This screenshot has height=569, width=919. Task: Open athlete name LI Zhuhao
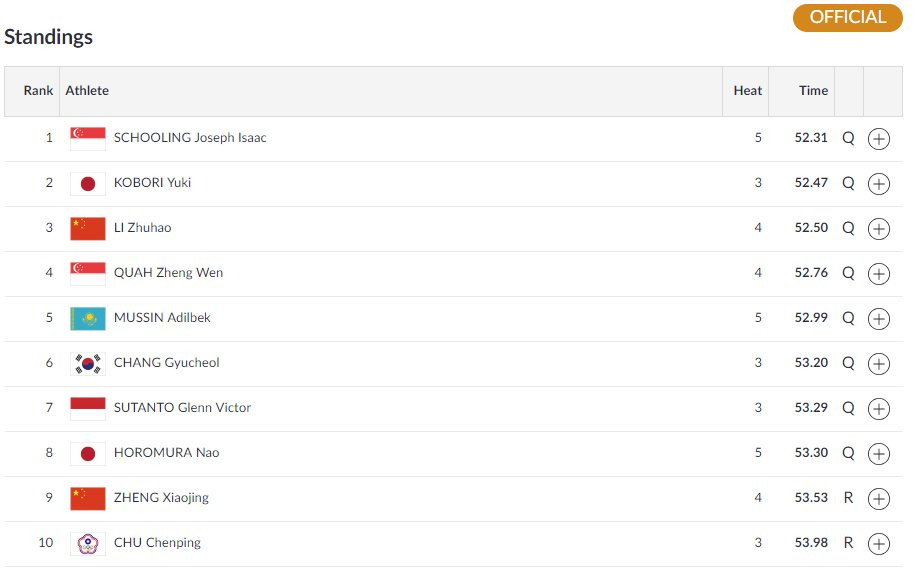[x=142, y=228]
